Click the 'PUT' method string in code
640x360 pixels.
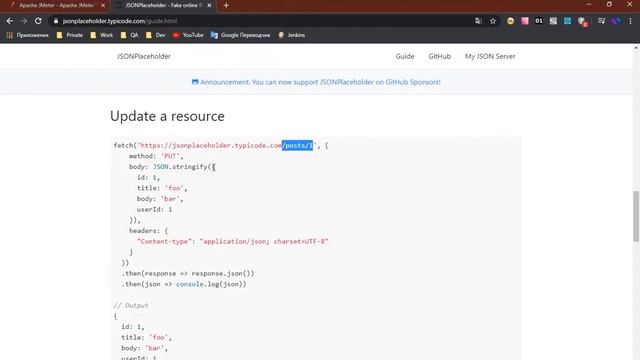tap(170, 156)
